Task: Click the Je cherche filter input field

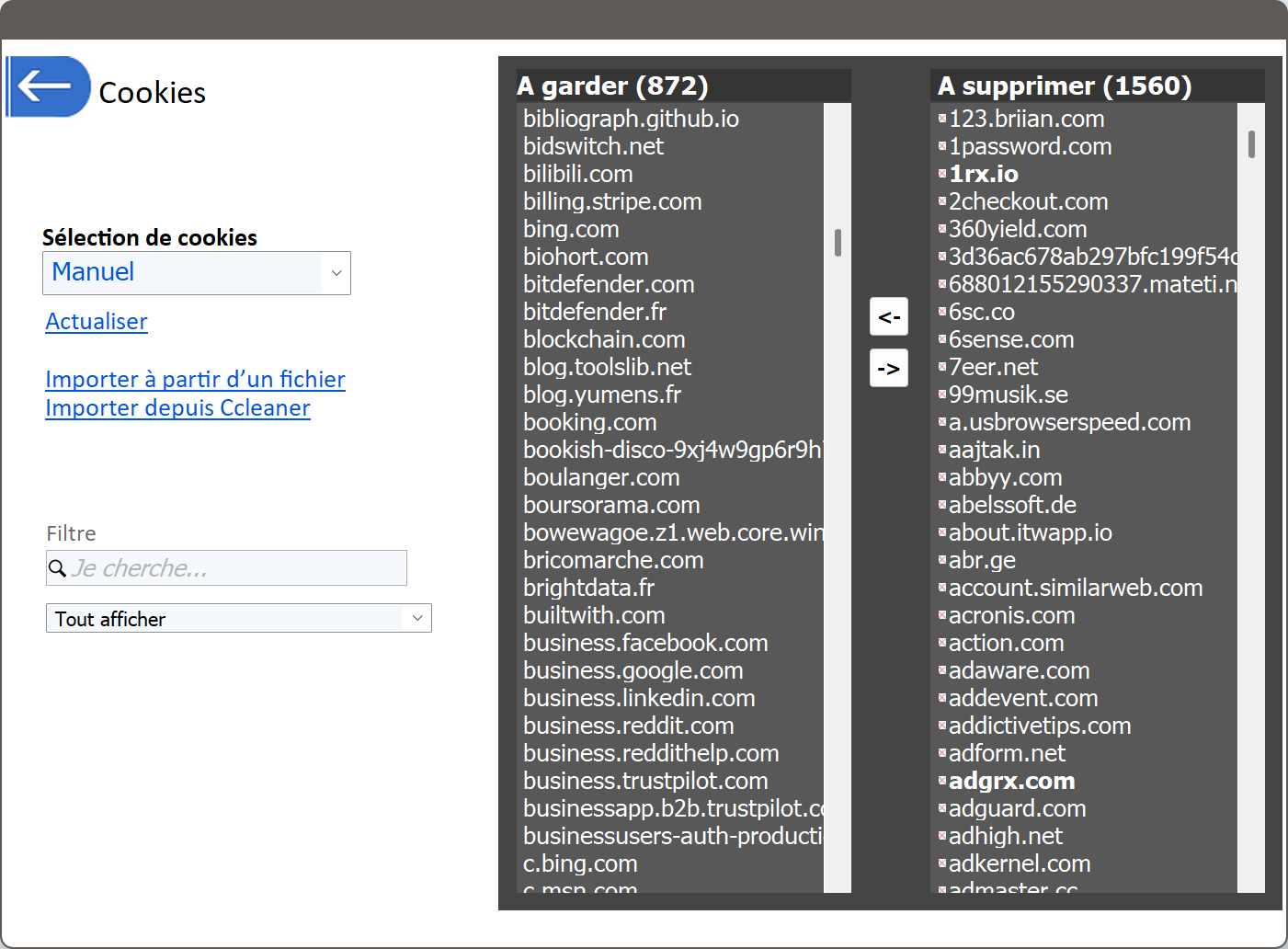Action: (x=237, y=568)
